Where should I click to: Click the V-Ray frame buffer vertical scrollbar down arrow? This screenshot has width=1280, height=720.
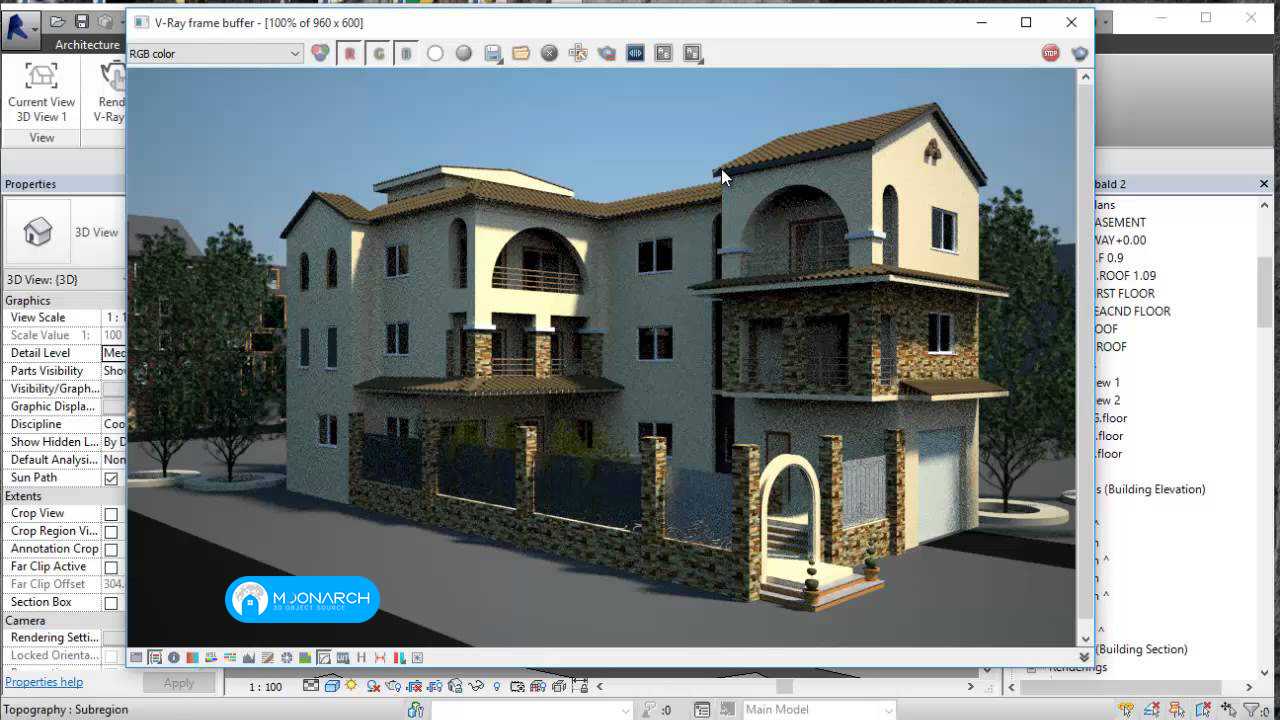1085,640
